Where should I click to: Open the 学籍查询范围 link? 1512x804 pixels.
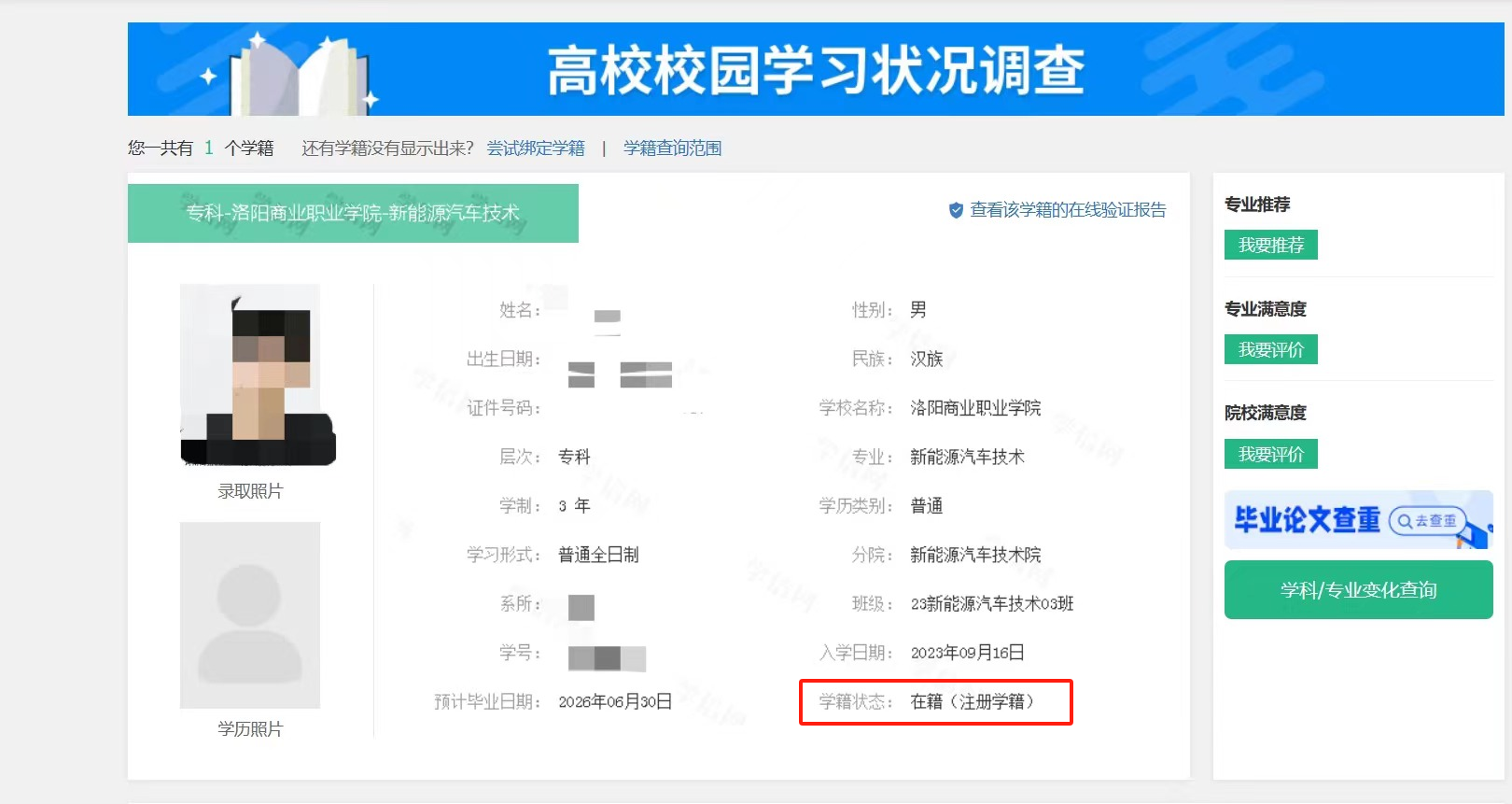point(672,148)
